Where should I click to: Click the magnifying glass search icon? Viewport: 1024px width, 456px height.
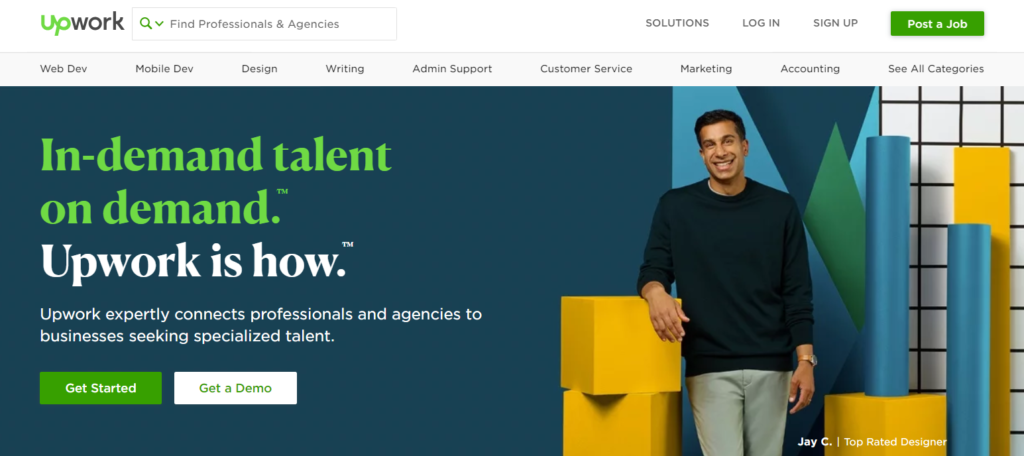(146, 24)
